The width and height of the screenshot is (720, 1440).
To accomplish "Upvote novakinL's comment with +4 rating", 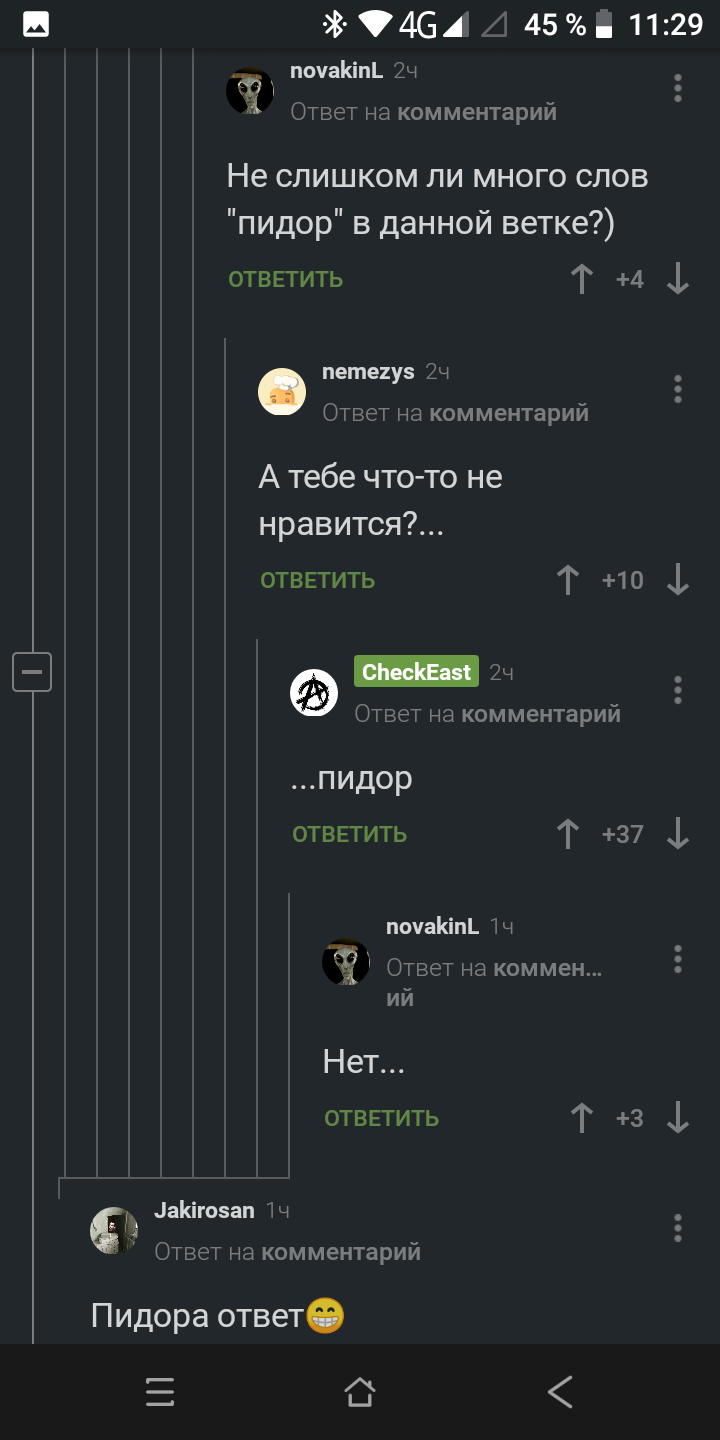I will pos(582,279).
